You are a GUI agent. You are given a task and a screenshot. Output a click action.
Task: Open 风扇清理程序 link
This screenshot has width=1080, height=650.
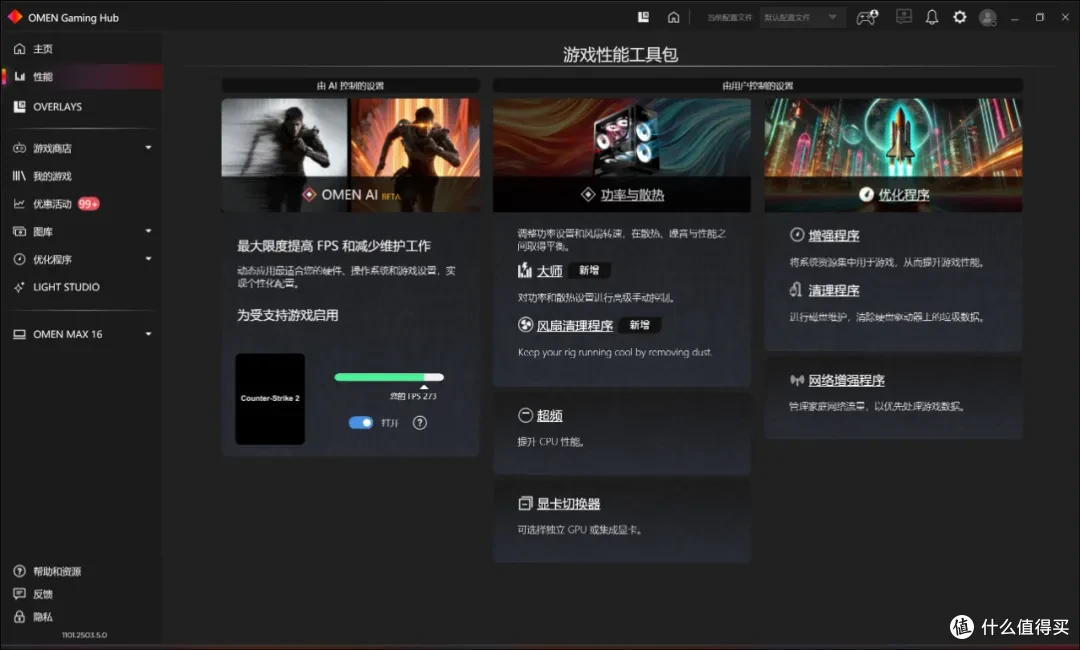(575, 326)
